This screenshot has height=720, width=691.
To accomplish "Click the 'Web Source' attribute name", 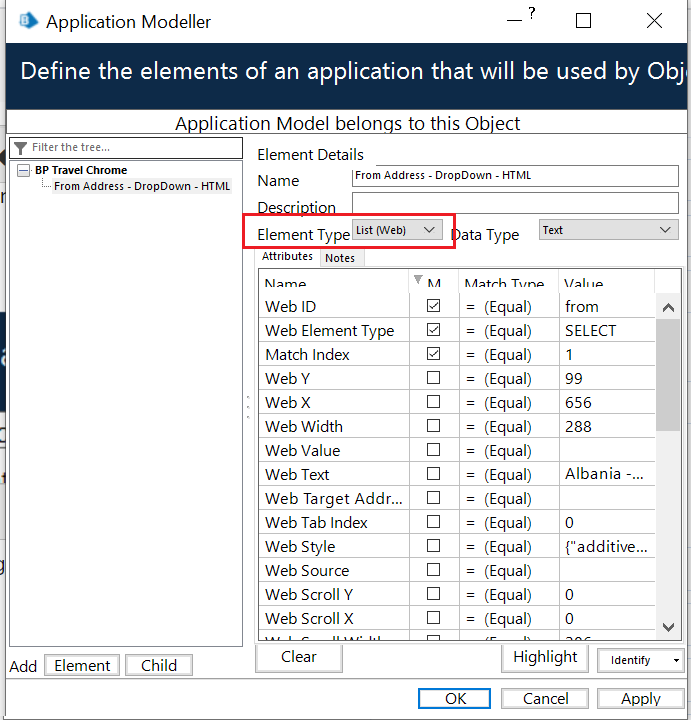I will 307,570.
